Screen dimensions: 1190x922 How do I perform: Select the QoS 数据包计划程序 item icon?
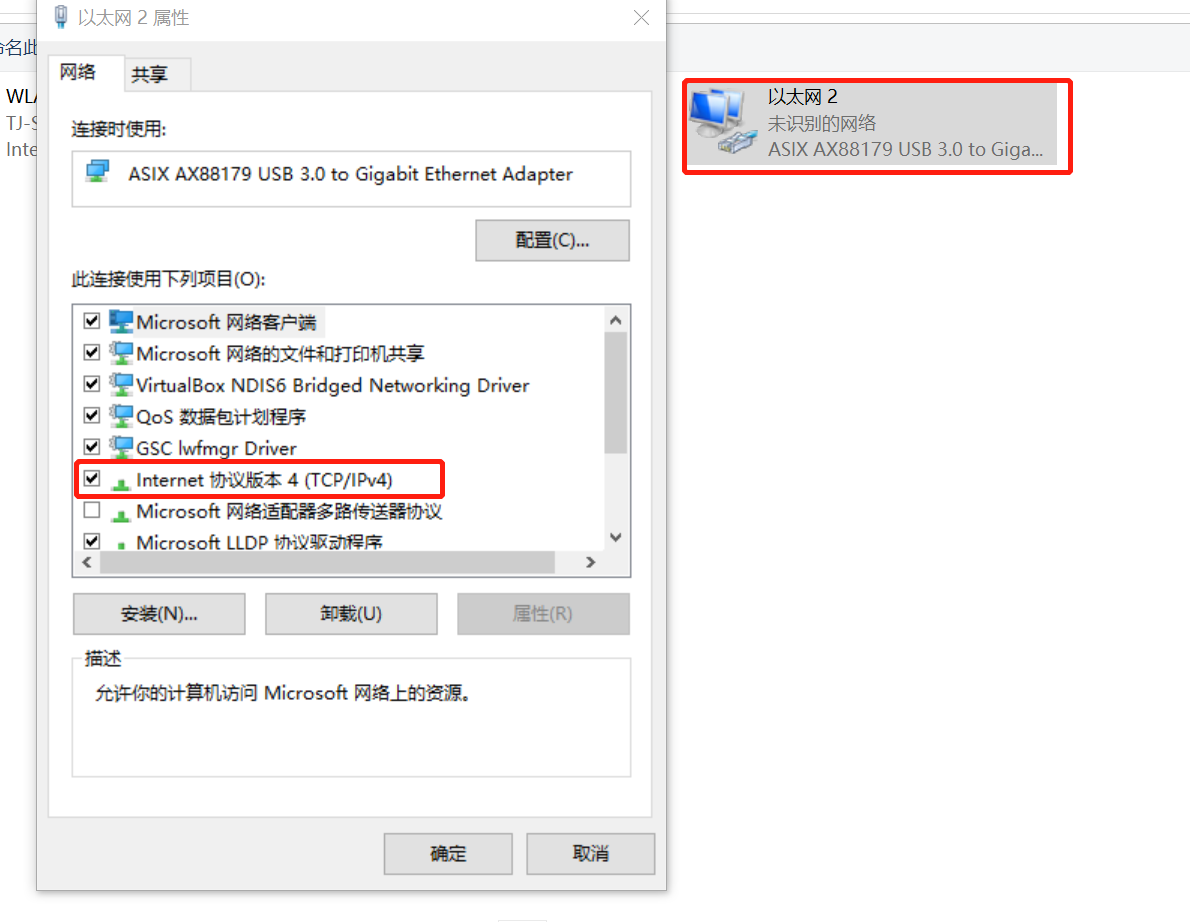coord(121,416)
